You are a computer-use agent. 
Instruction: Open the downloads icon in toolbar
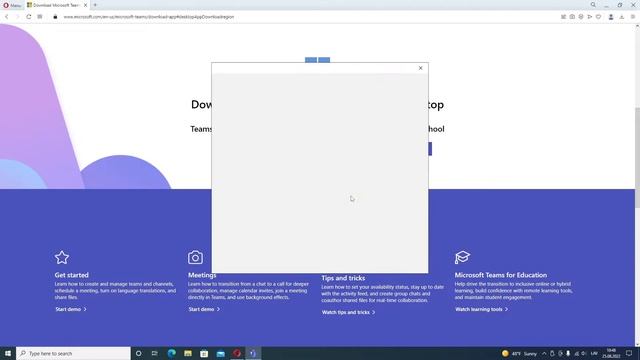(622, 17)
